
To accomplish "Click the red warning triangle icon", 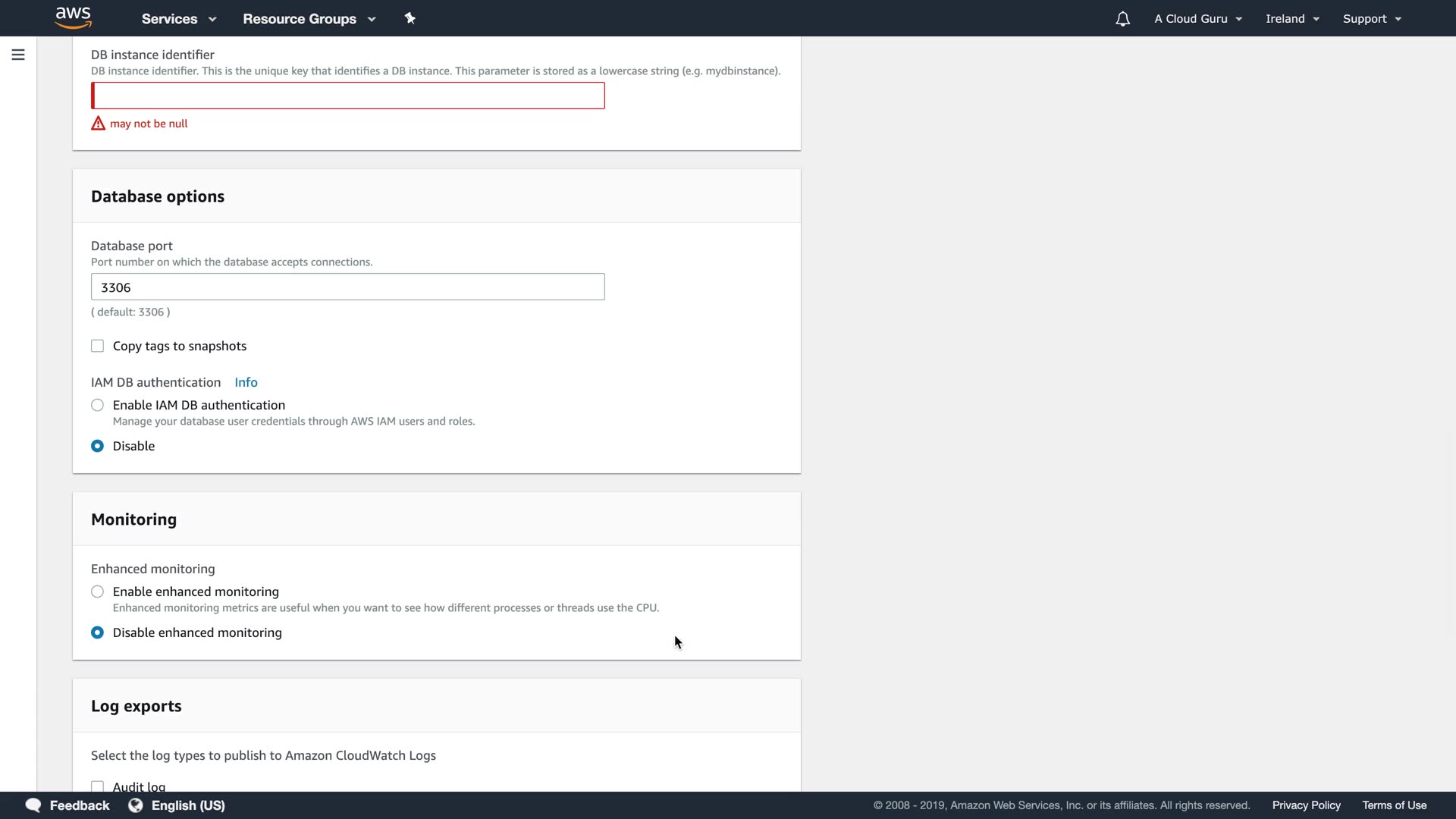I will (98, 124).
